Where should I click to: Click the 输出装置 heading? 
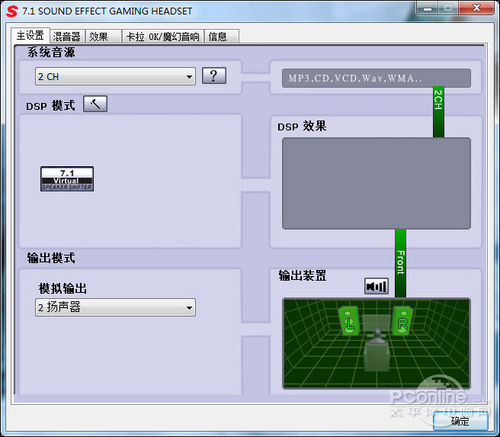pyautogui.click(x=302, y=276)
